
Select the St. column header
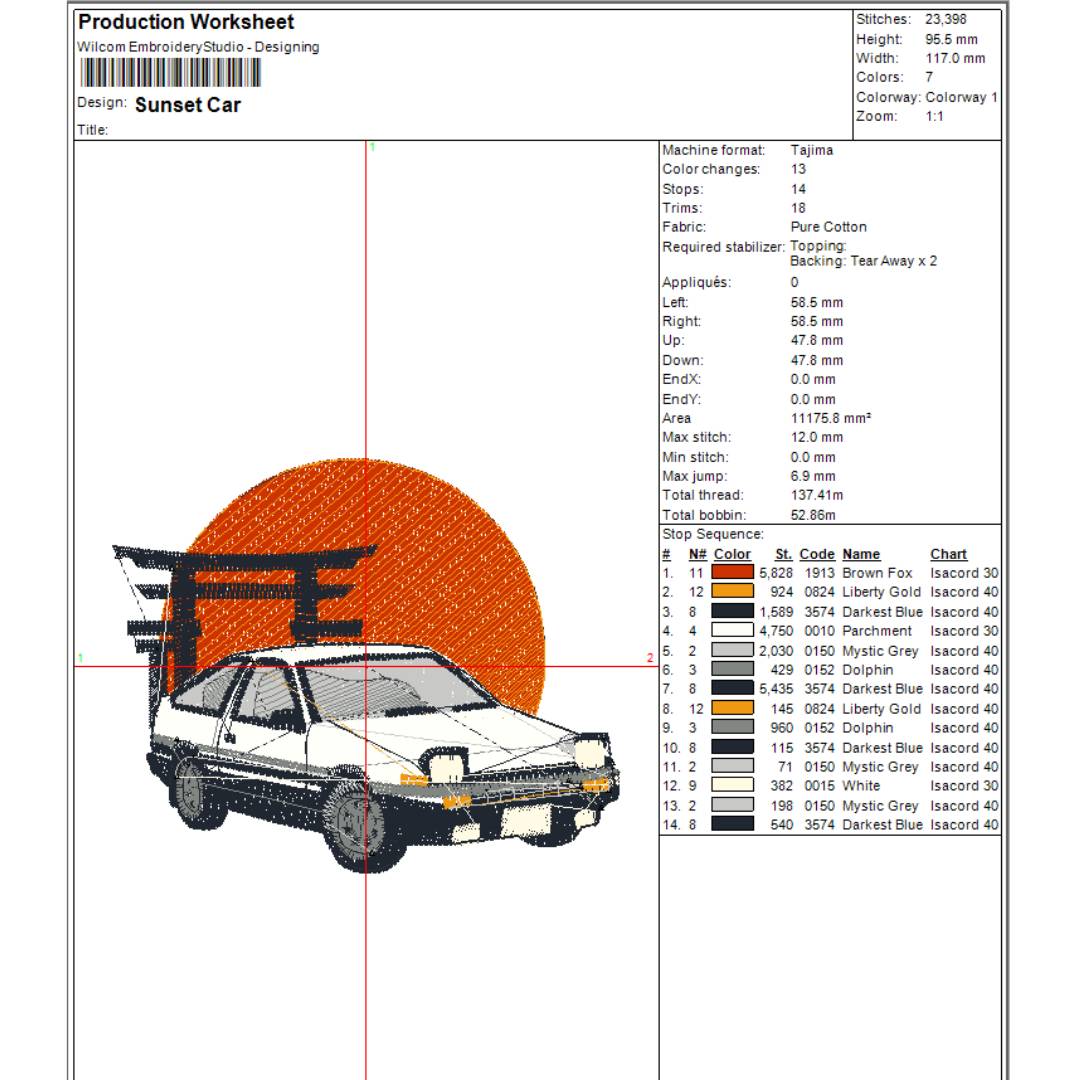tap(783, 554)
